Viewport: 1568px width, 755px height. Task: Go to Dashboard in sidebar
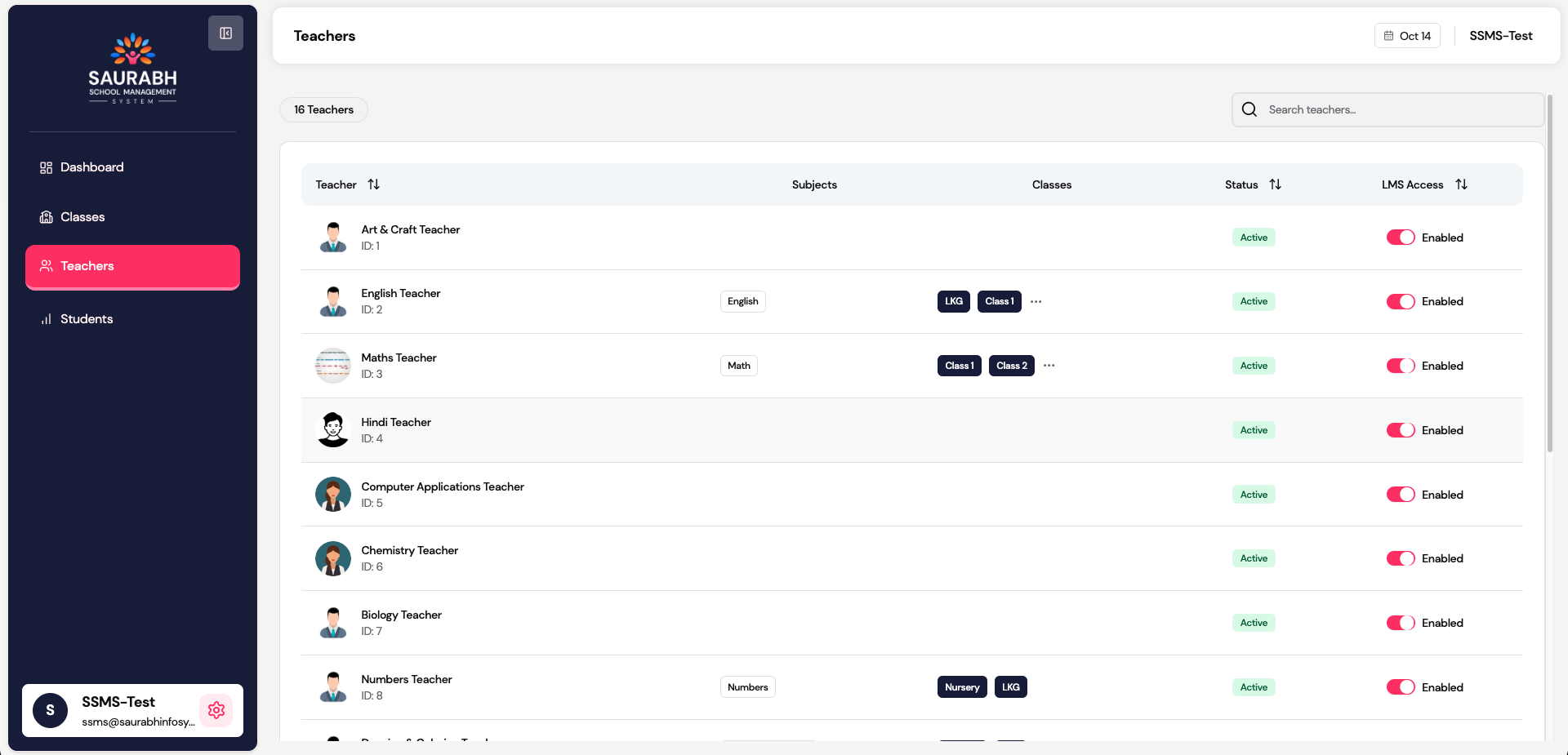click(91, 167)
